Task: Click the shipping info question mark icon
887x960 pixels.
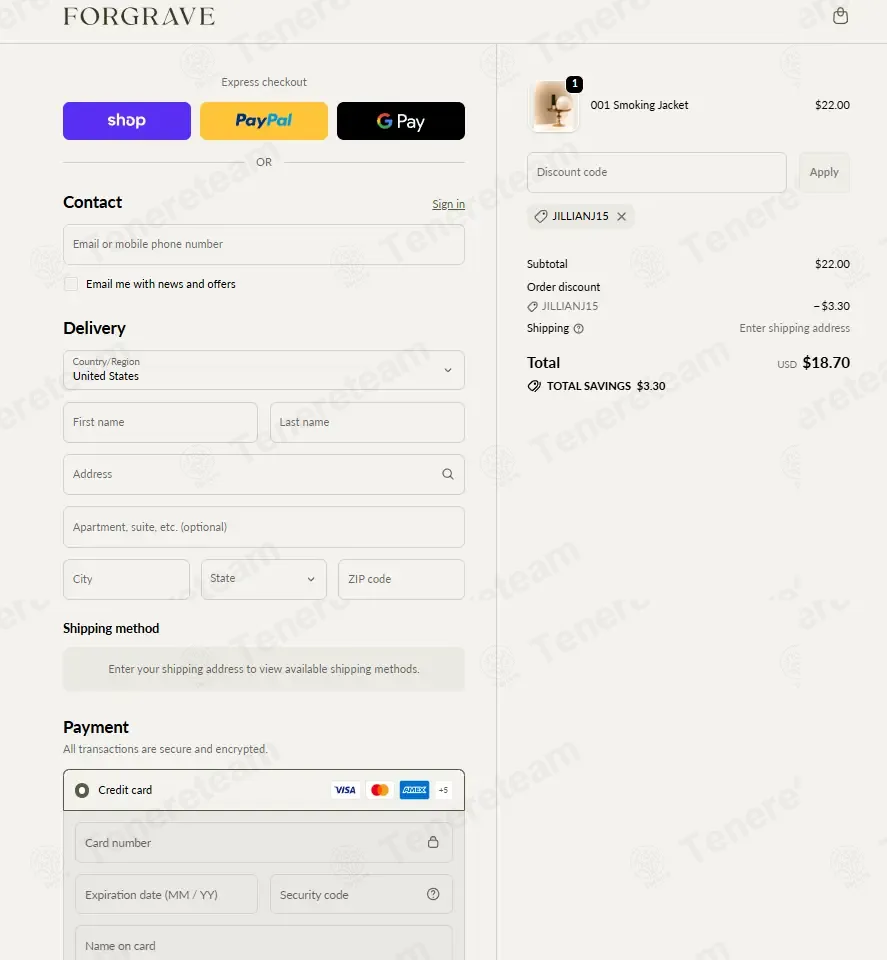Action: tap(578, 329)
